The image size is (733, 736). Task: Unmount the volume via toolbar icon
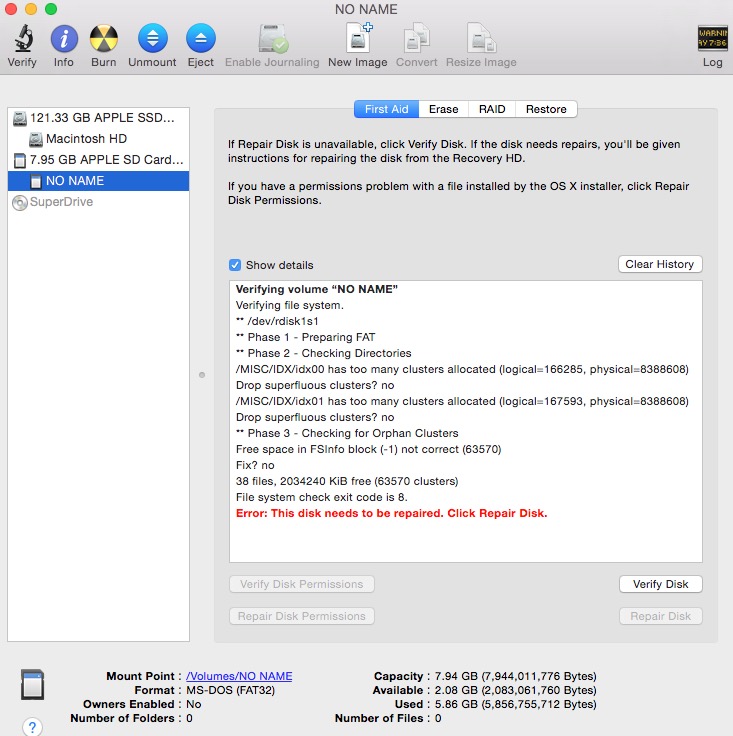153,38
